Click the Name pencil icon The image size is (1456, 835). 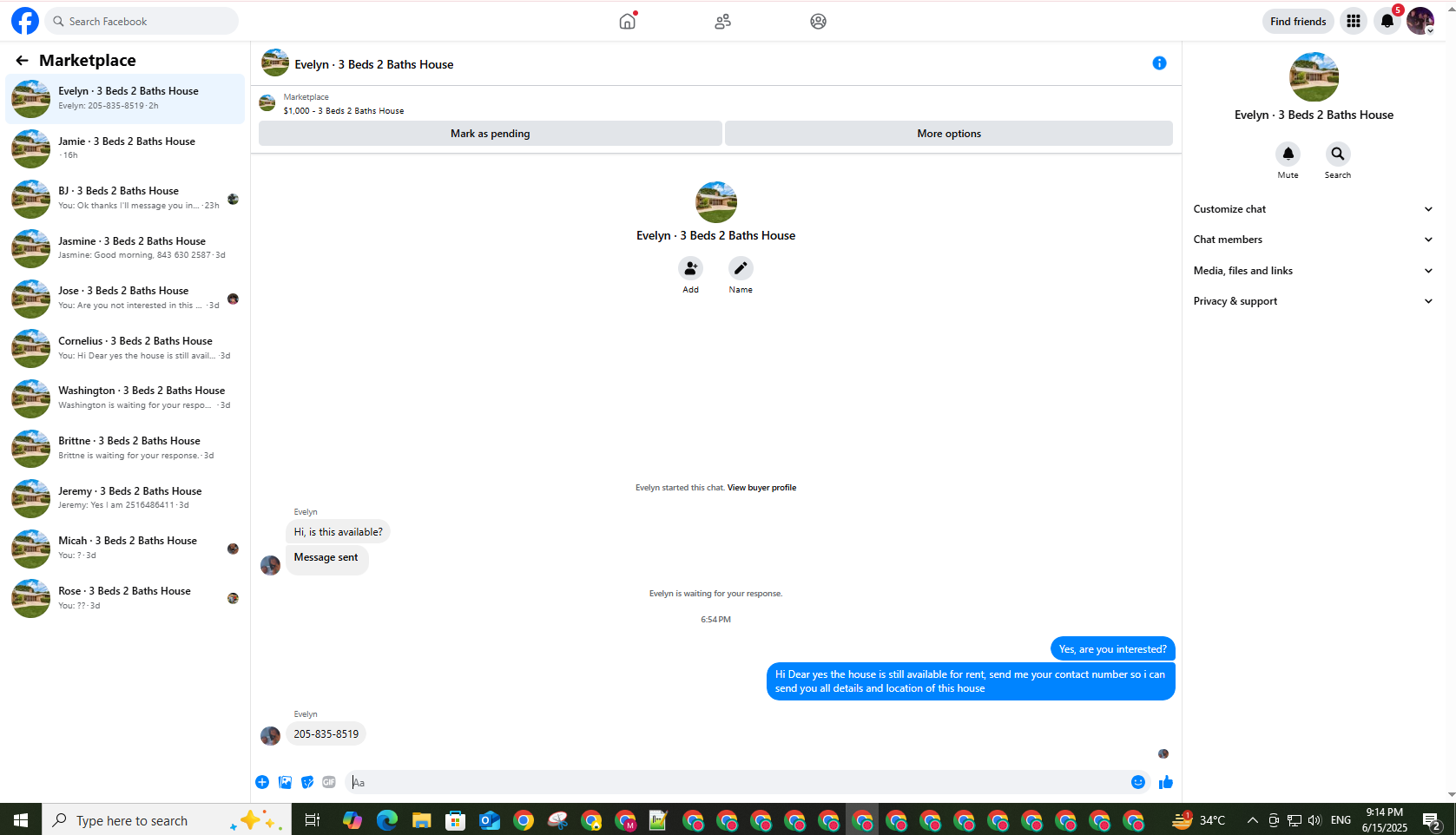[x=741, y=268]
